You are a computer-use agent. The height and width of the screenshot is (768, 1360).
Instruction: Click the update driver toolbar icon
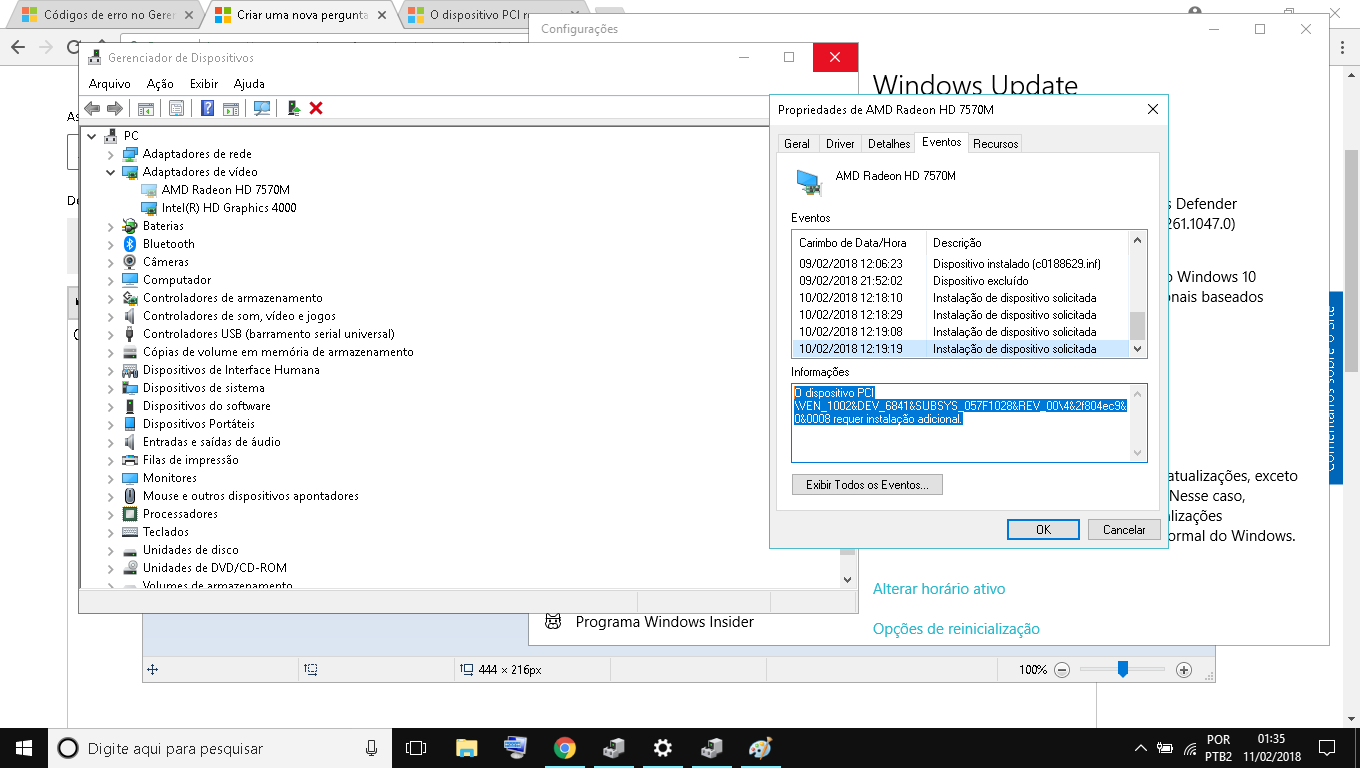tap(294, 108)
